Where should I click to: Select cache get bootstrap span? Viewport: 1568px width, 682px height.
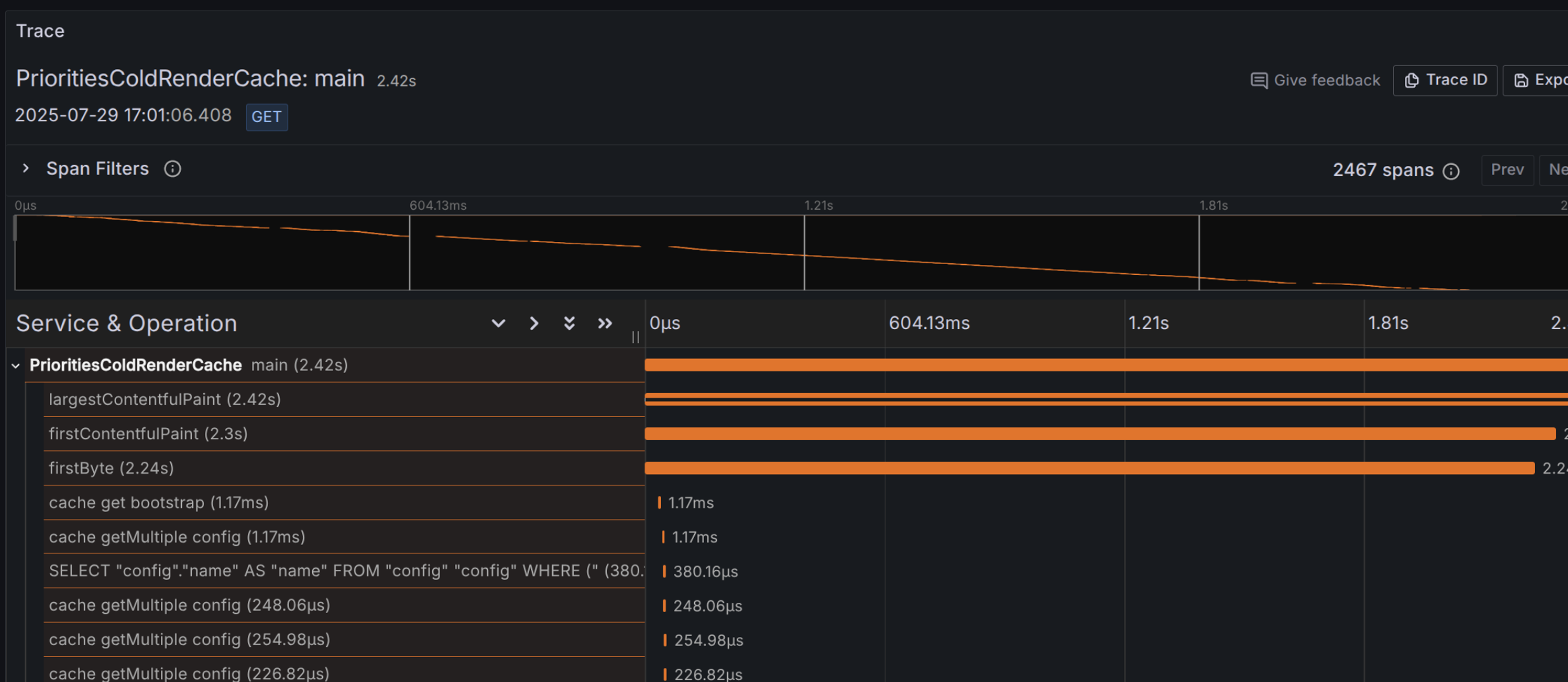[158, 503]
